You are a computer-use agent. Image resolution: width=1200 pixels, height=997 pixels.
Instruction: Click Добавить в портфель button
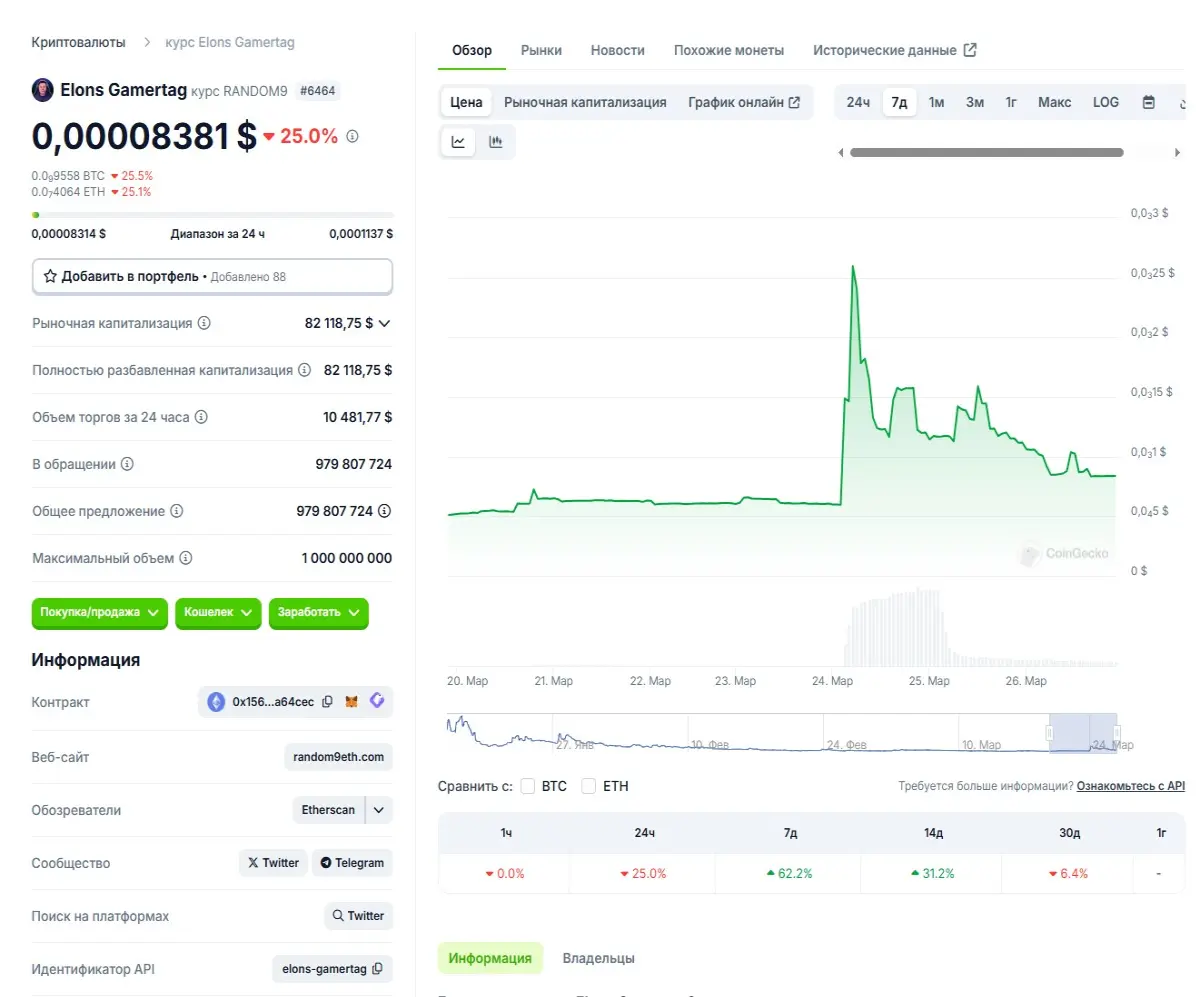tap(212, 276)
